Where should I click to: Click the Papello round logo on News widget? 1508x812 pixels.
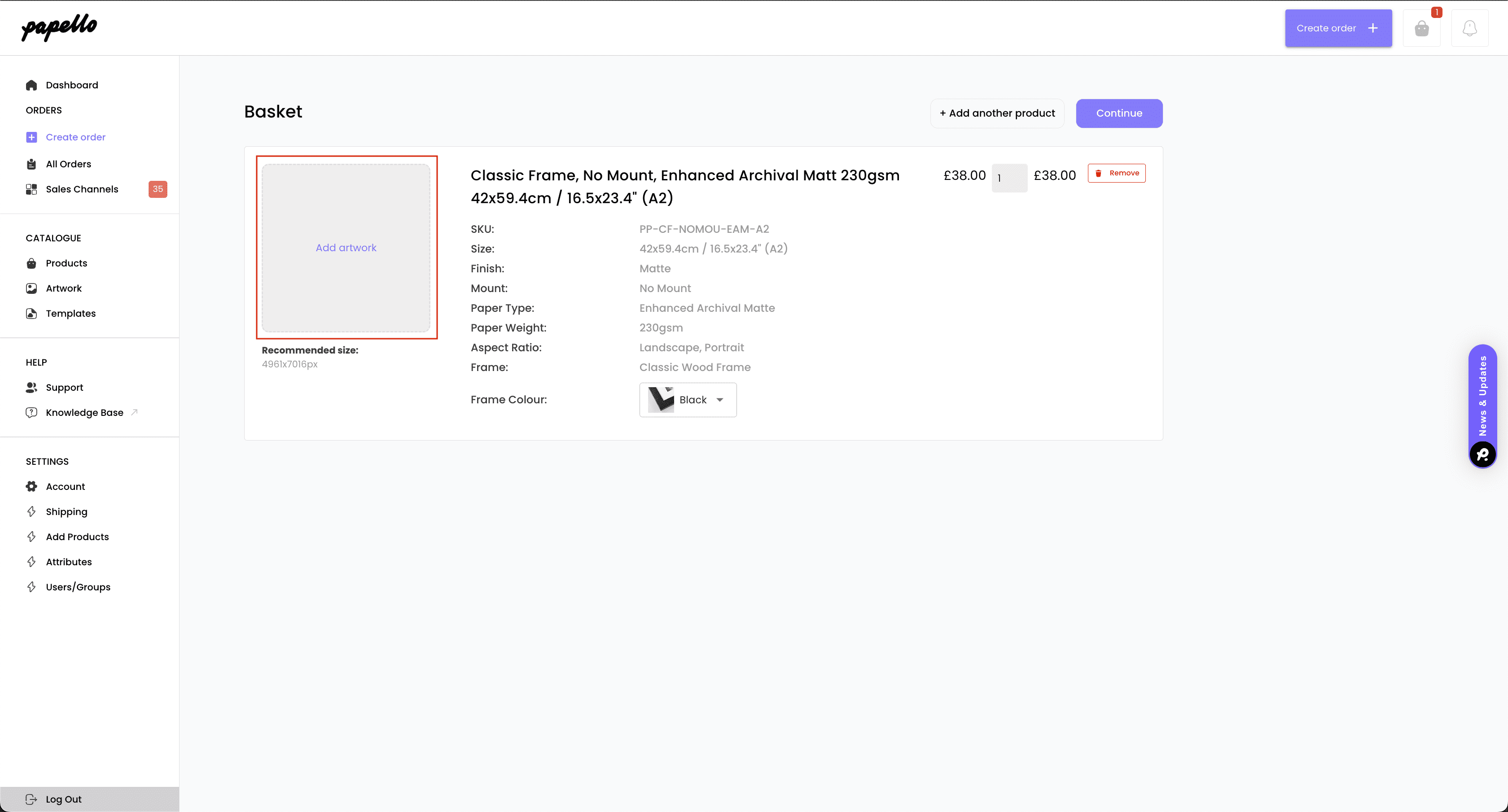click(1482, 454)
